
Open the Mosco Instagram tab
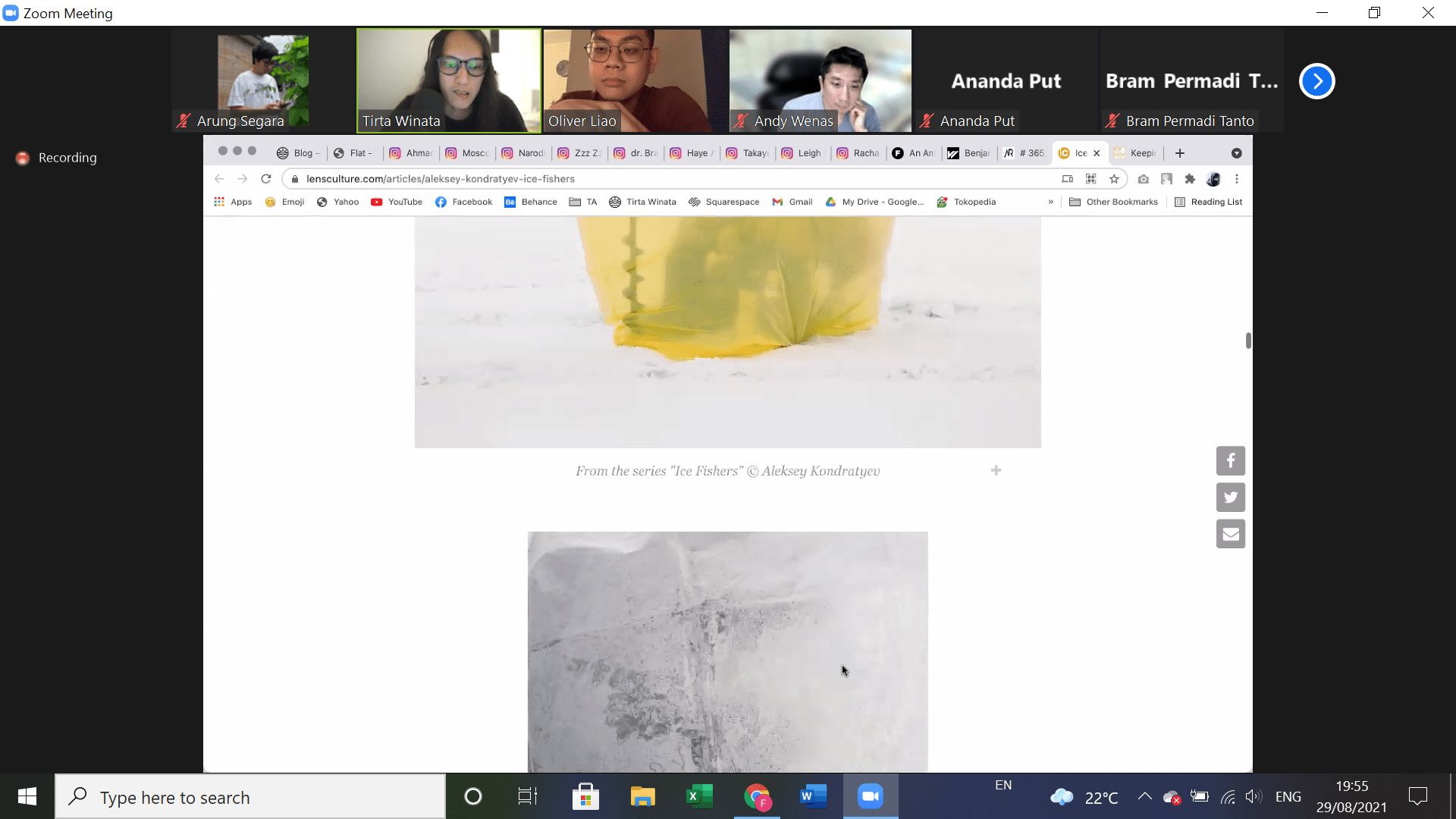pos(468,153)
